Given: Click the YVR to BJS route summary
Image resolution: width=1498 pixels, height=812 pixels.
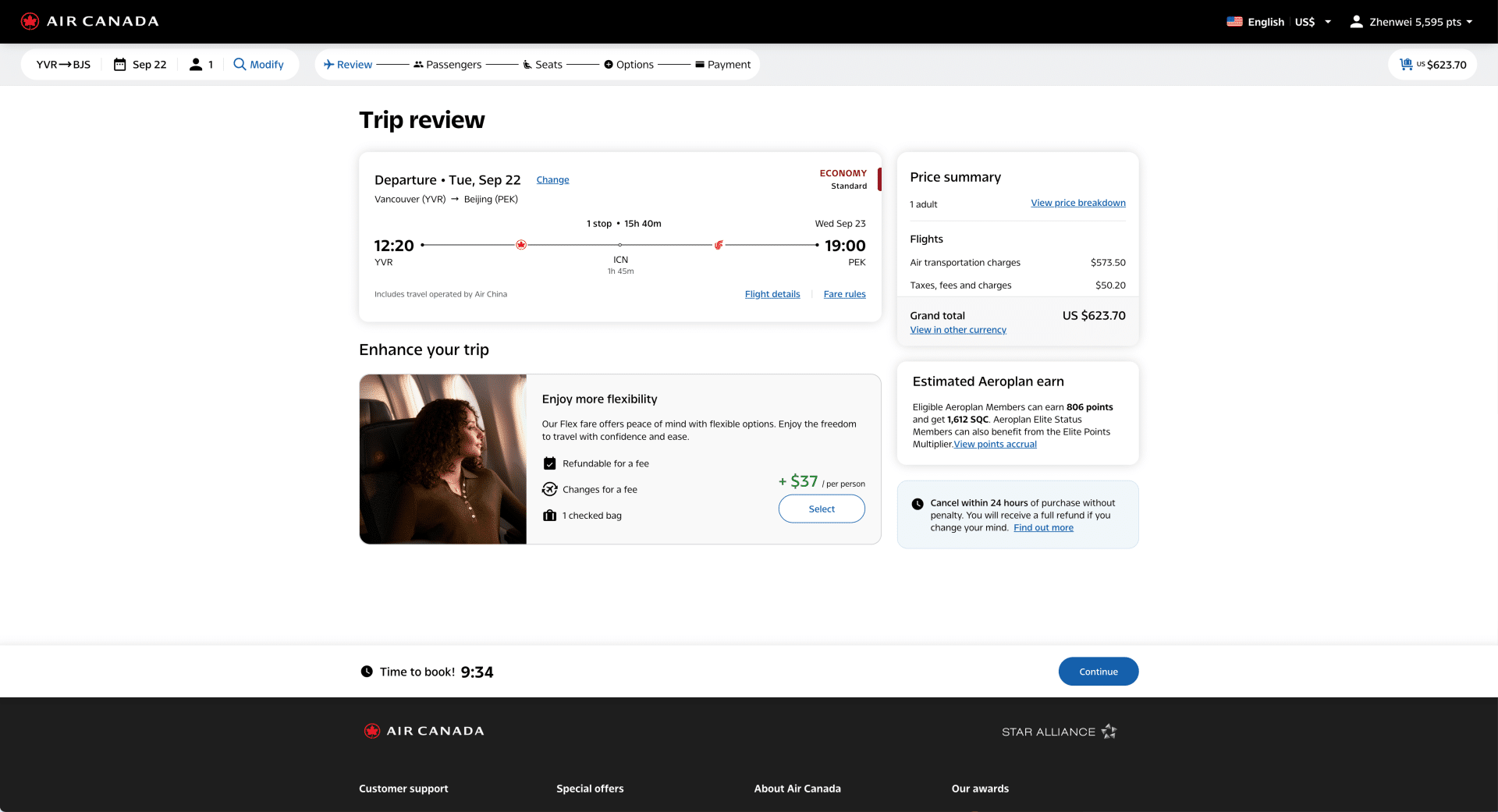Looking at the screenshot, I should pos(63,65).
